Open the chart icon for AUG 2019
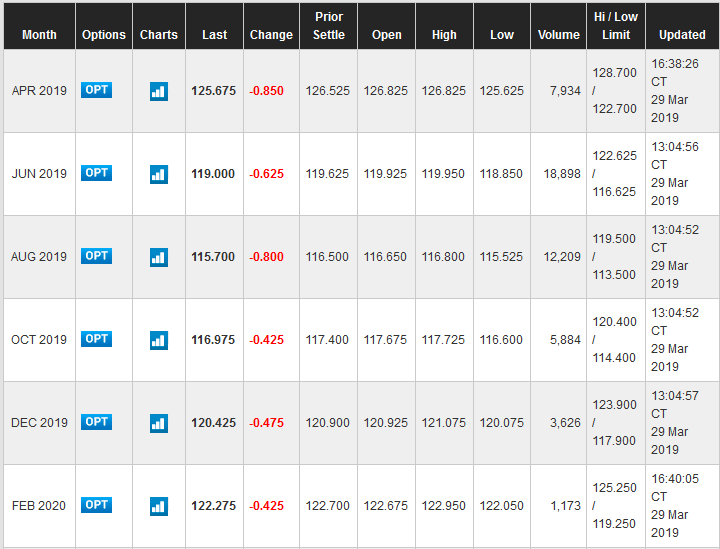Image resolution: width=720 pixels, height=549 pixels. pos(159,258)
